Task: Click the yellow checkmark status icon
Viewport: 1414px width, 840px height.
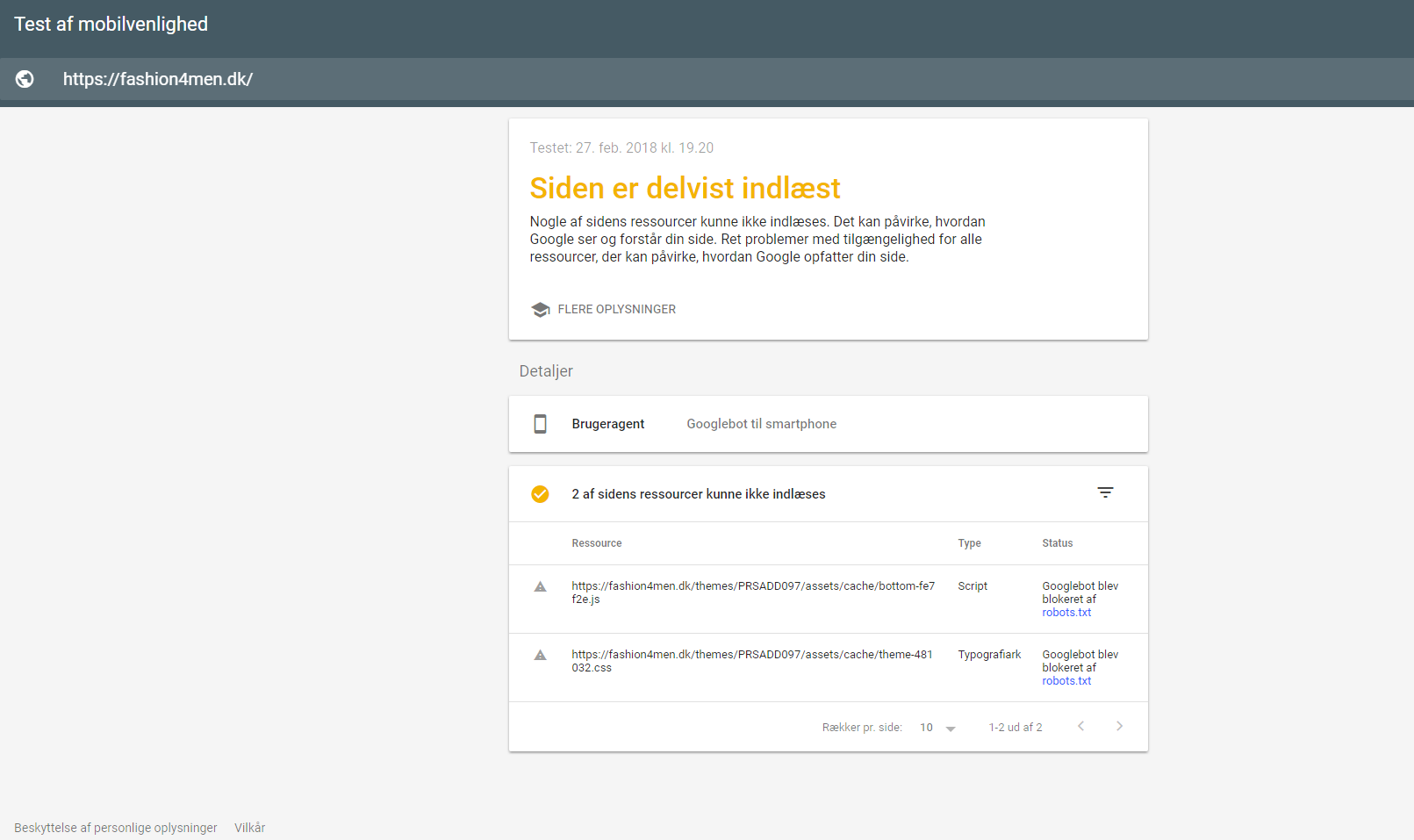Action: 540,494
